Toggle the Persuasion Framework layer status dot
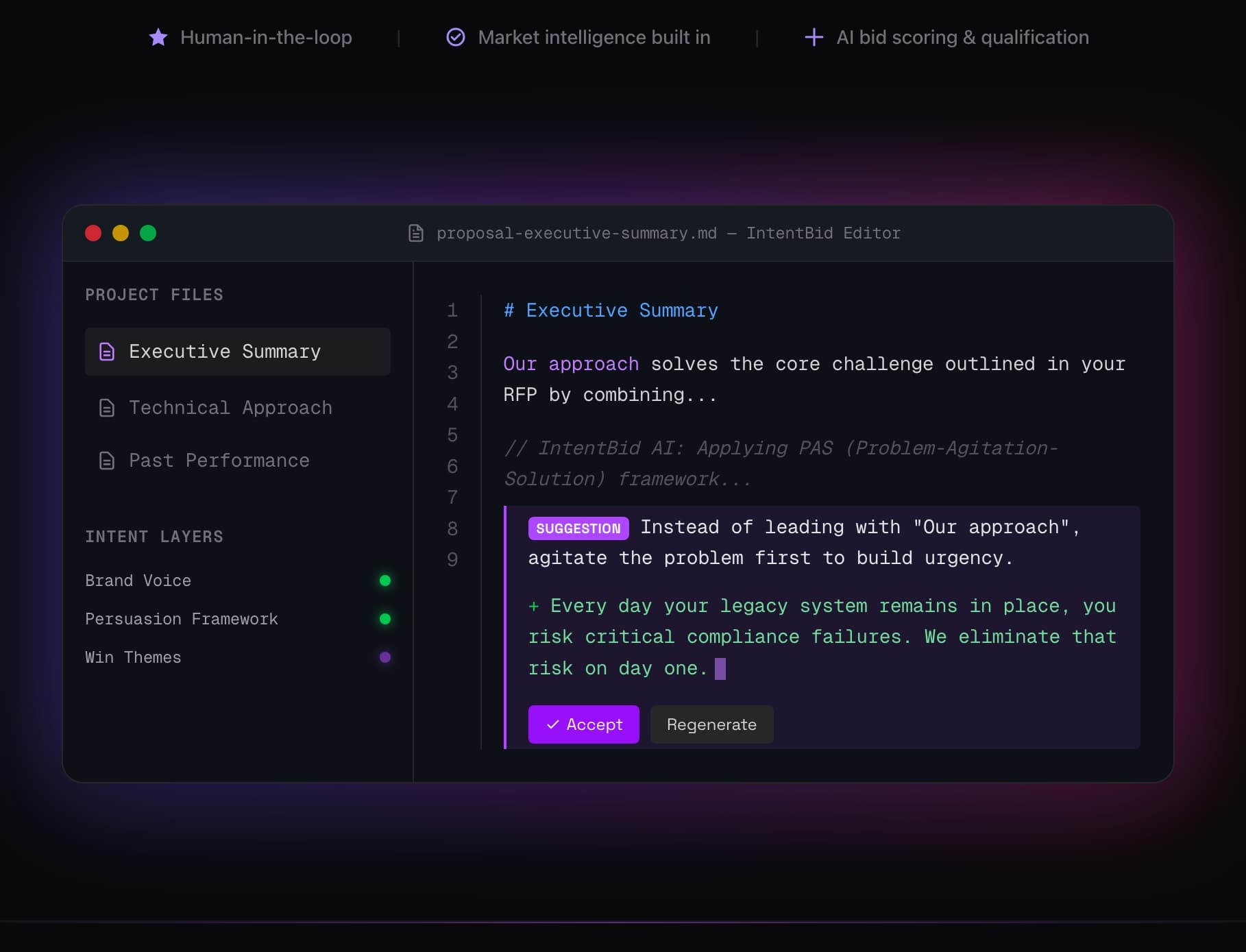Screen dimensions: 1246x952 pos(385,619)
